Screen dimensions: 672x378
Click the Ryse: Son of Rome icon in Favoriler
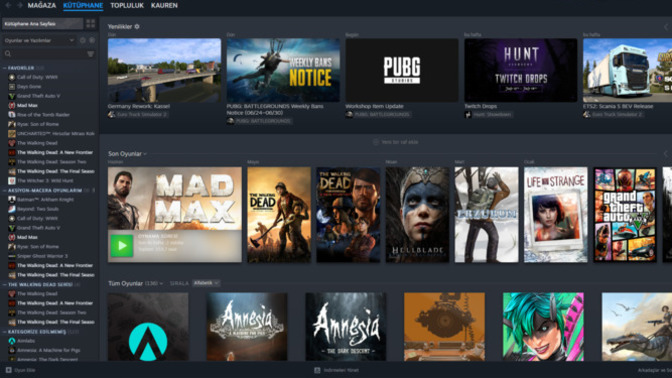click(12, 124)
